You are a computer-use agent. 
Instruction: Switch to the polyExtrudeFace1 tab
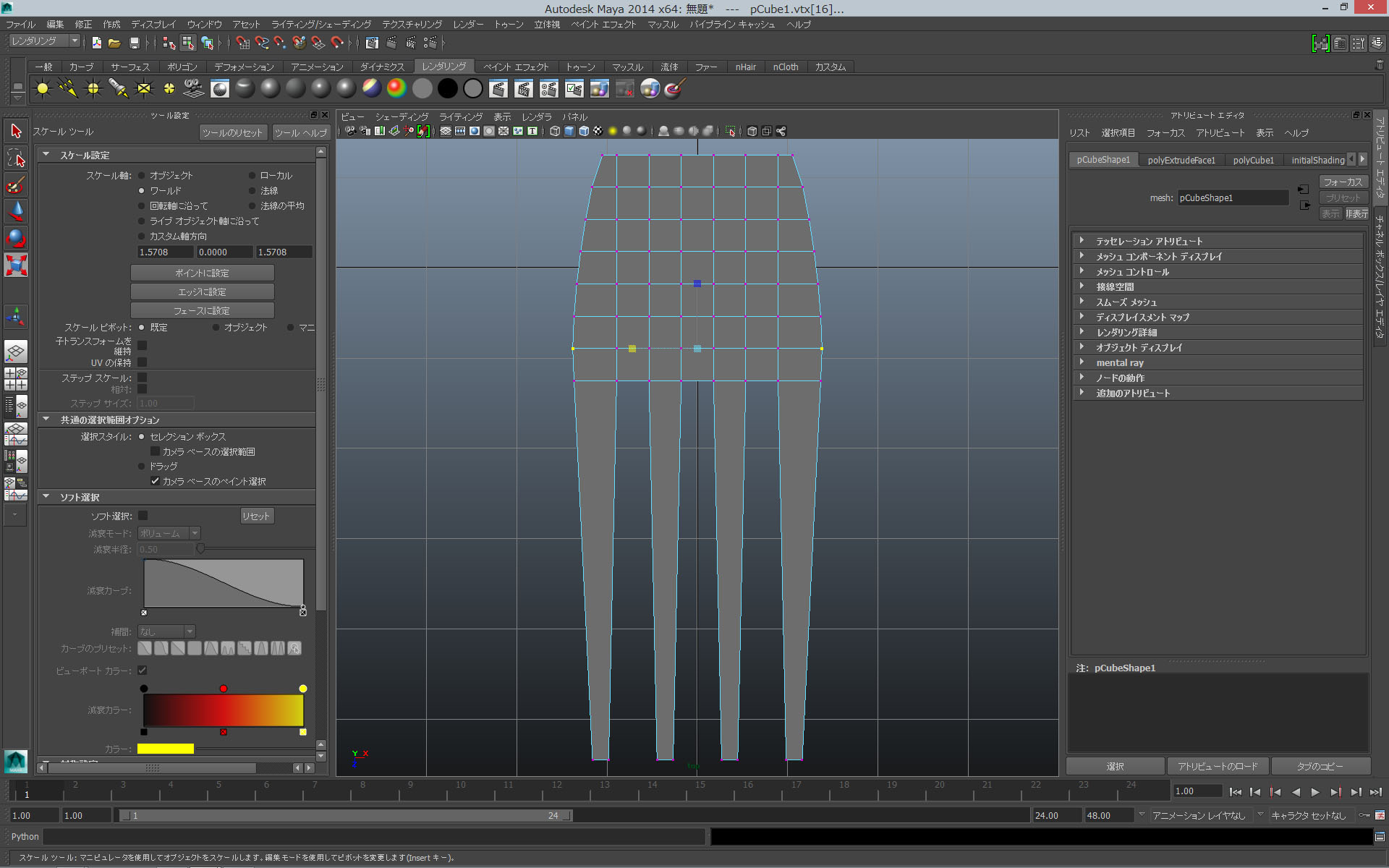click(x=1181, y=160)
